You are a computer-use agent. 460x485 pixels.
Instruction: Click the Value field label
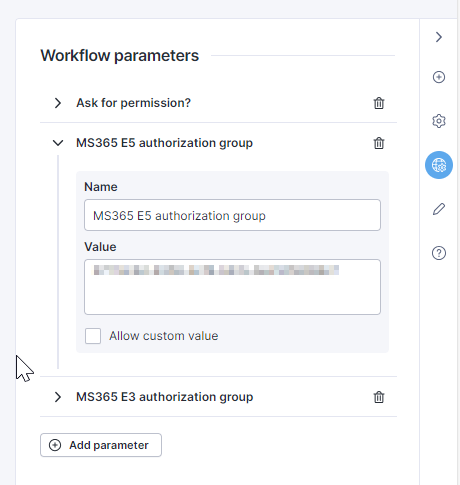[x=100, y=247]
